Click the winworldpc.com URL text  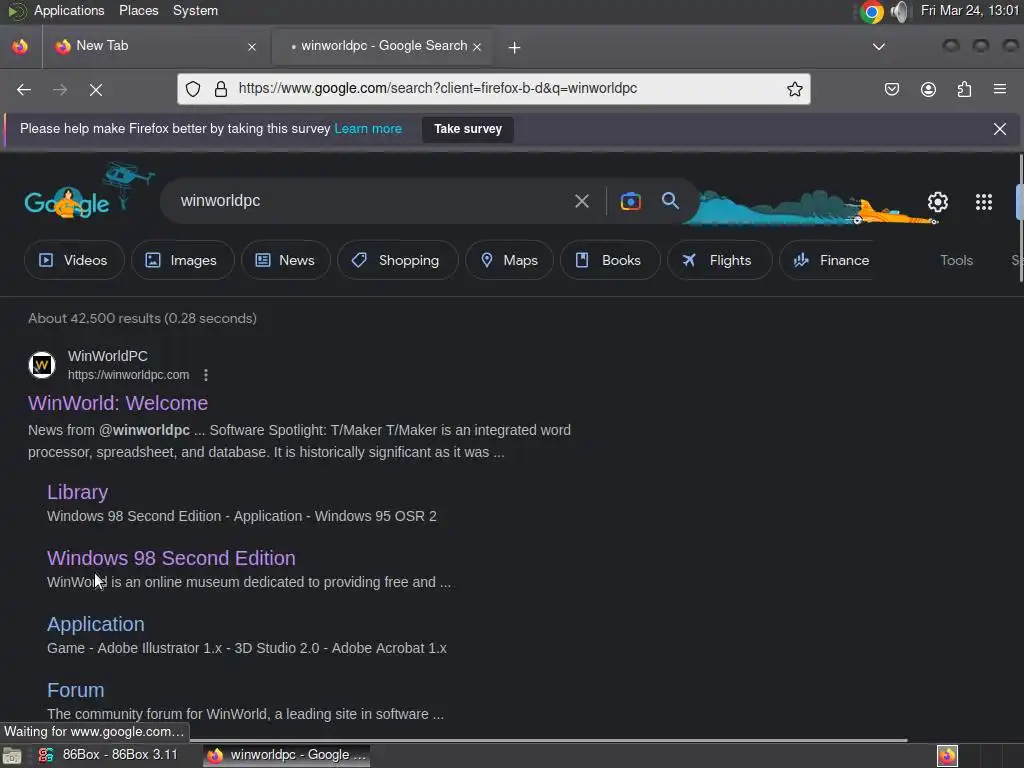(129, 375)
